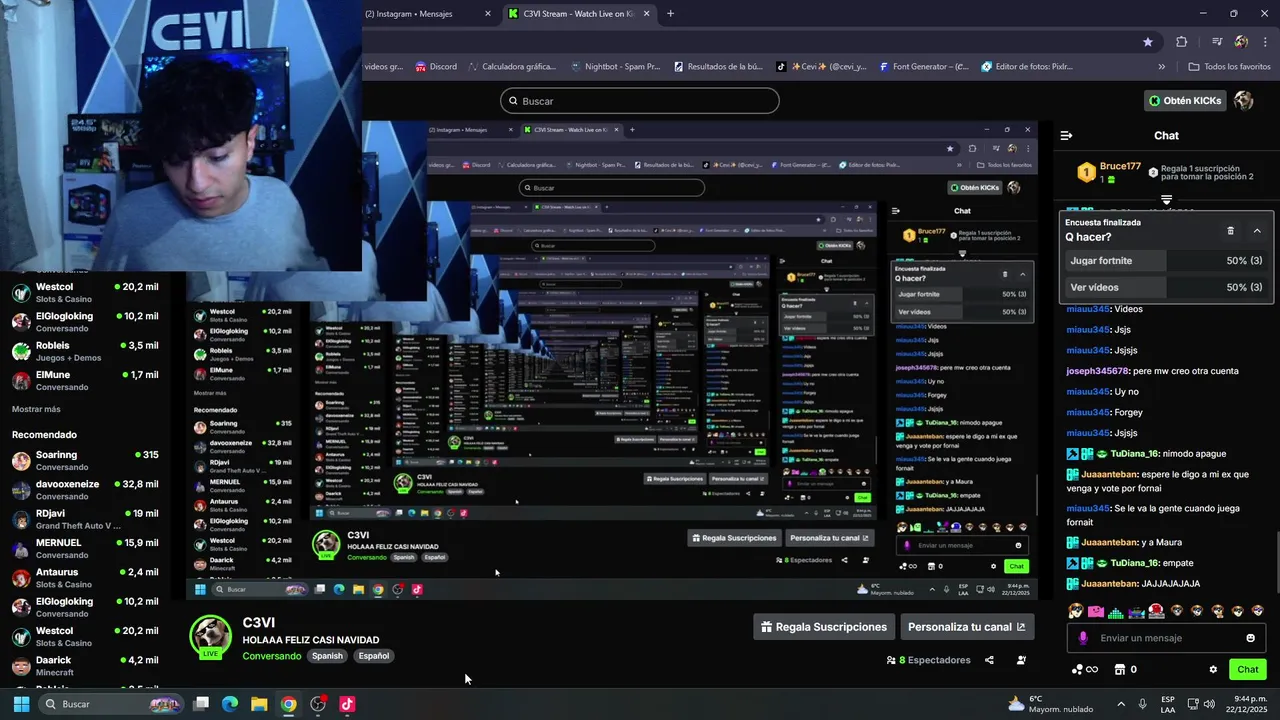Open Daarick Minecraft channel
1280x720 pixels.
pos(85,666)
